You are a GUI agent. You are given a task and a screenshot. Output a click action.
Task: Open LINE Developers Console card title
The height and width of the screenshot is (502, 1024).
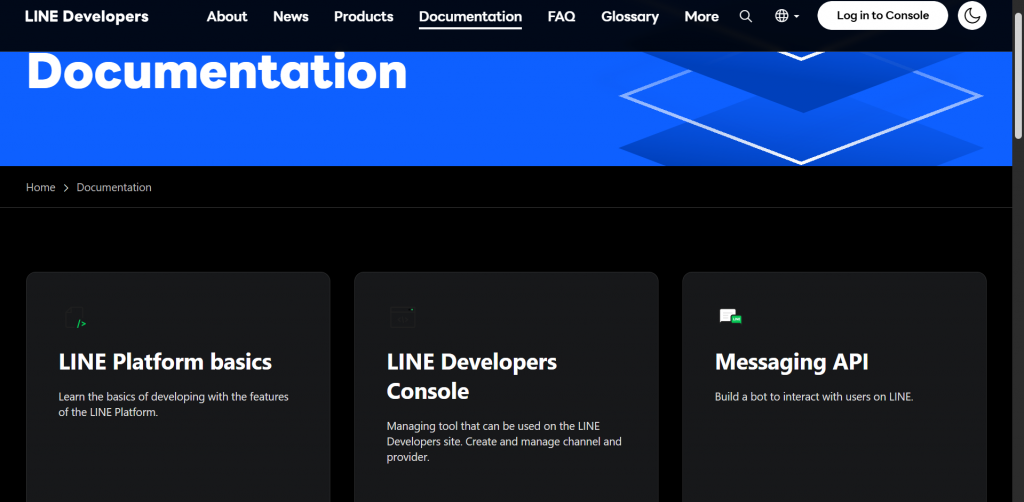[472, 376]
